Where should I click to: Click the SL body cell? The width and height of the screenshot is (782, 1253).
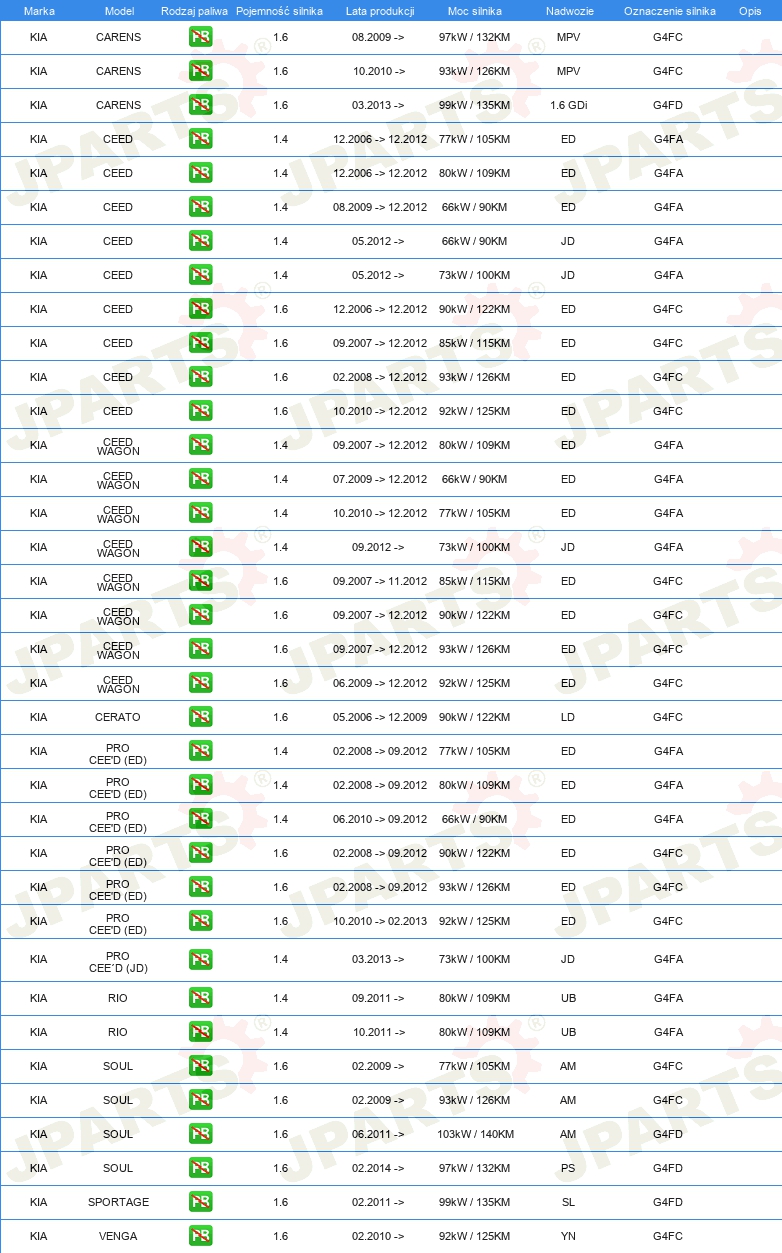pyautogui.click(x=568, y=1202)
